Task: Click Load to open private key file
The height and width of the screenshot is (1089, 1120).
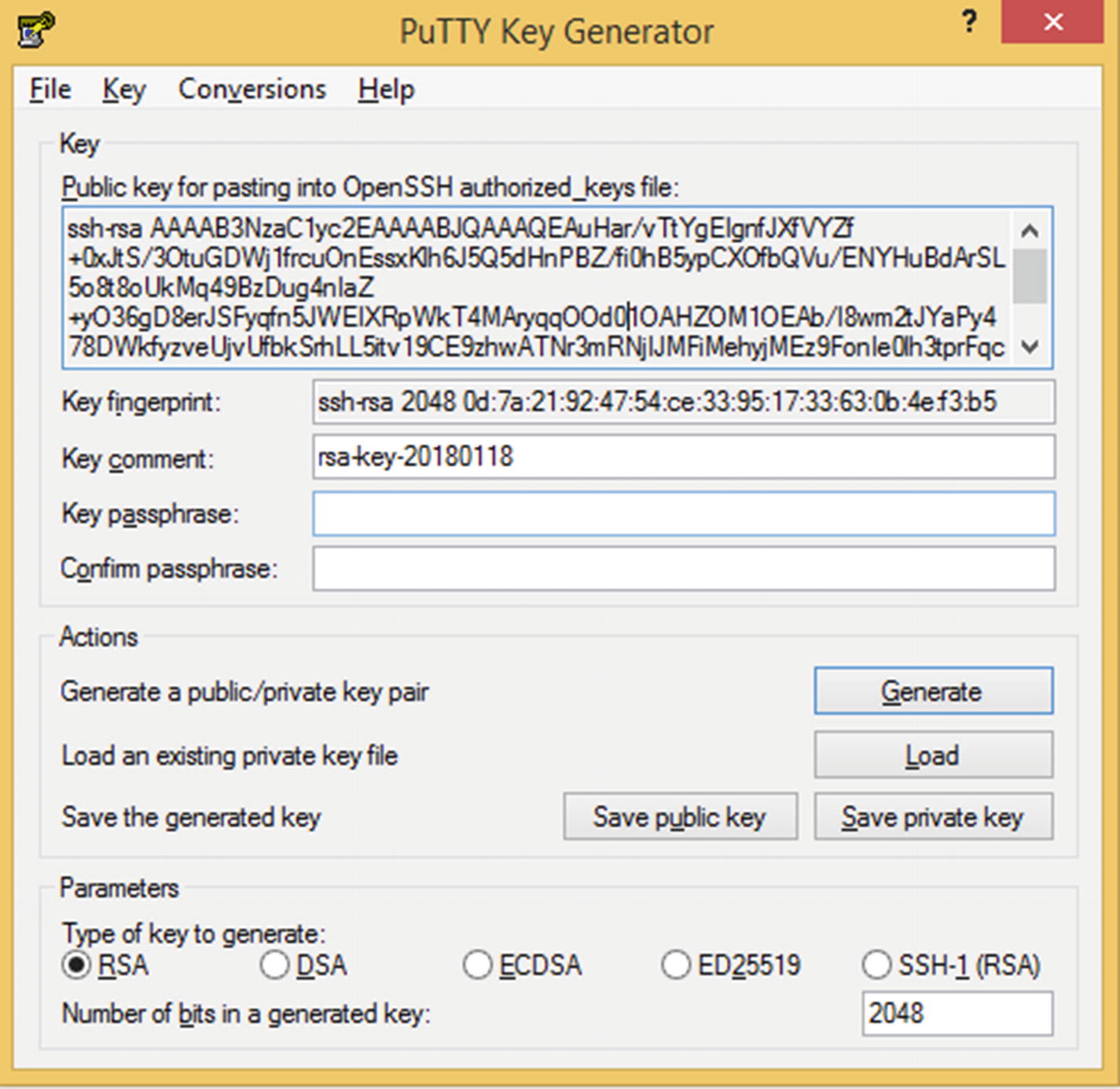Action: click(933, 755)
